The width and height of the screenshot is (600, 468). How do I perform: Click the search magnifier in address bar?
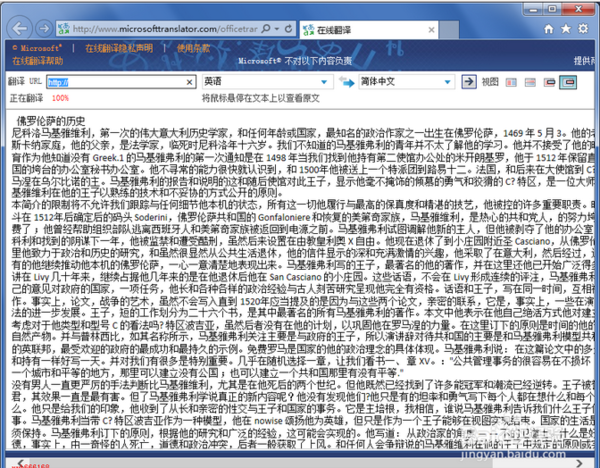[x=266, y=29]
